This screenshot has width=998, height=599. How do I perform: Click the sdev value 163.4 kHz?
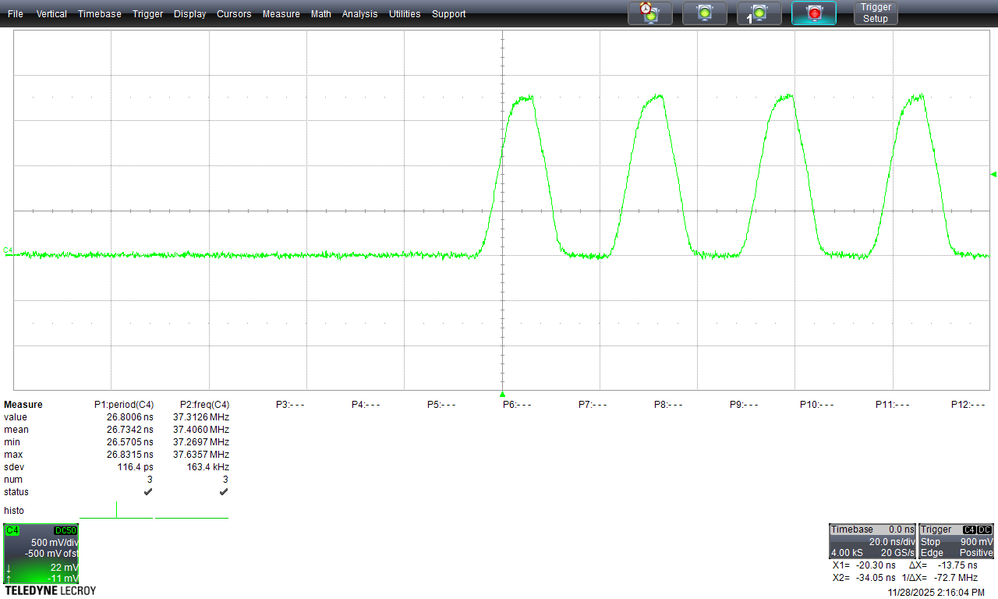(207, 467)
